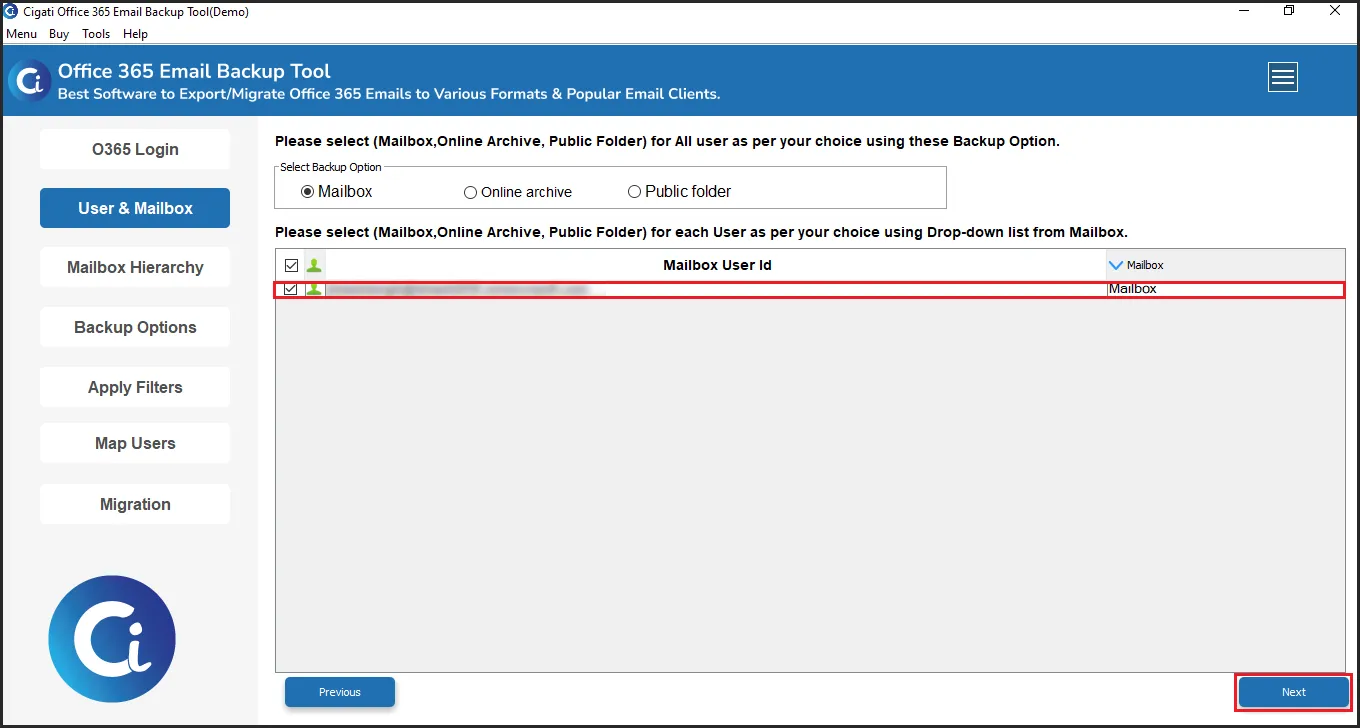This screenshot has height=728, width=1360.
Task: Click the Cigati app icon in title bar
Action: [11, 12]
